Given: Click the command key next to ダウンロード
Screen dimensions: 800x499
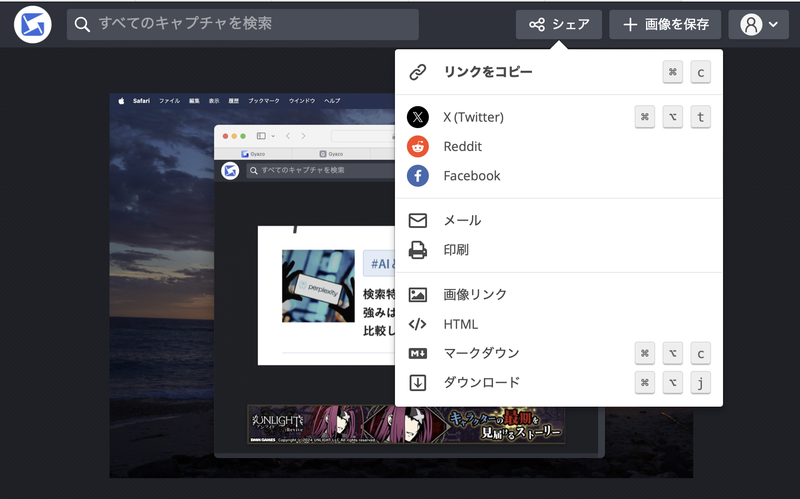Looking at the screenshot, I should click(x=645, y=383).
